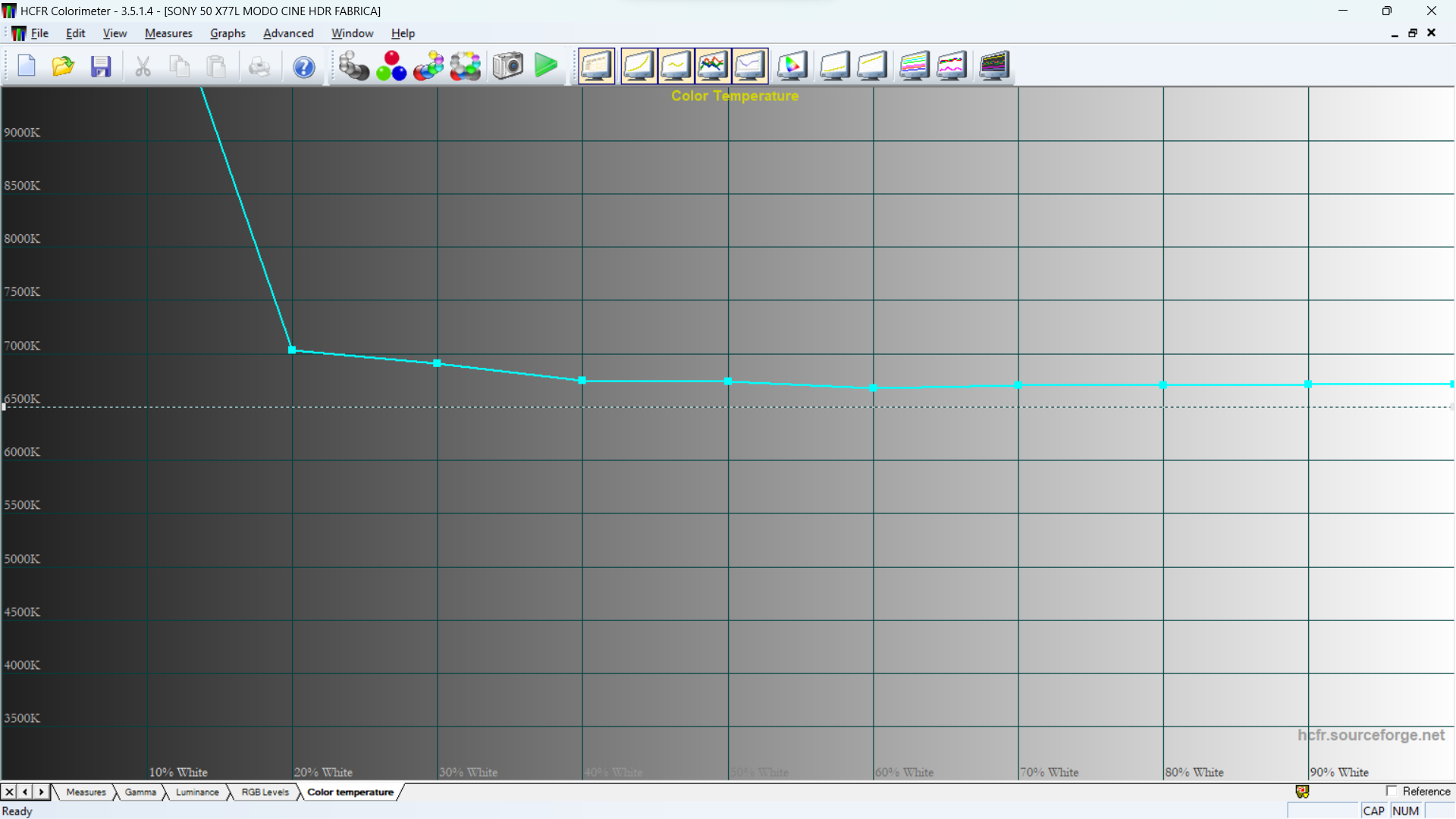This screenshot has width=1456, height=819.
Task: Open saturation shift graph icon with pink line
Action: coord(952,66)
